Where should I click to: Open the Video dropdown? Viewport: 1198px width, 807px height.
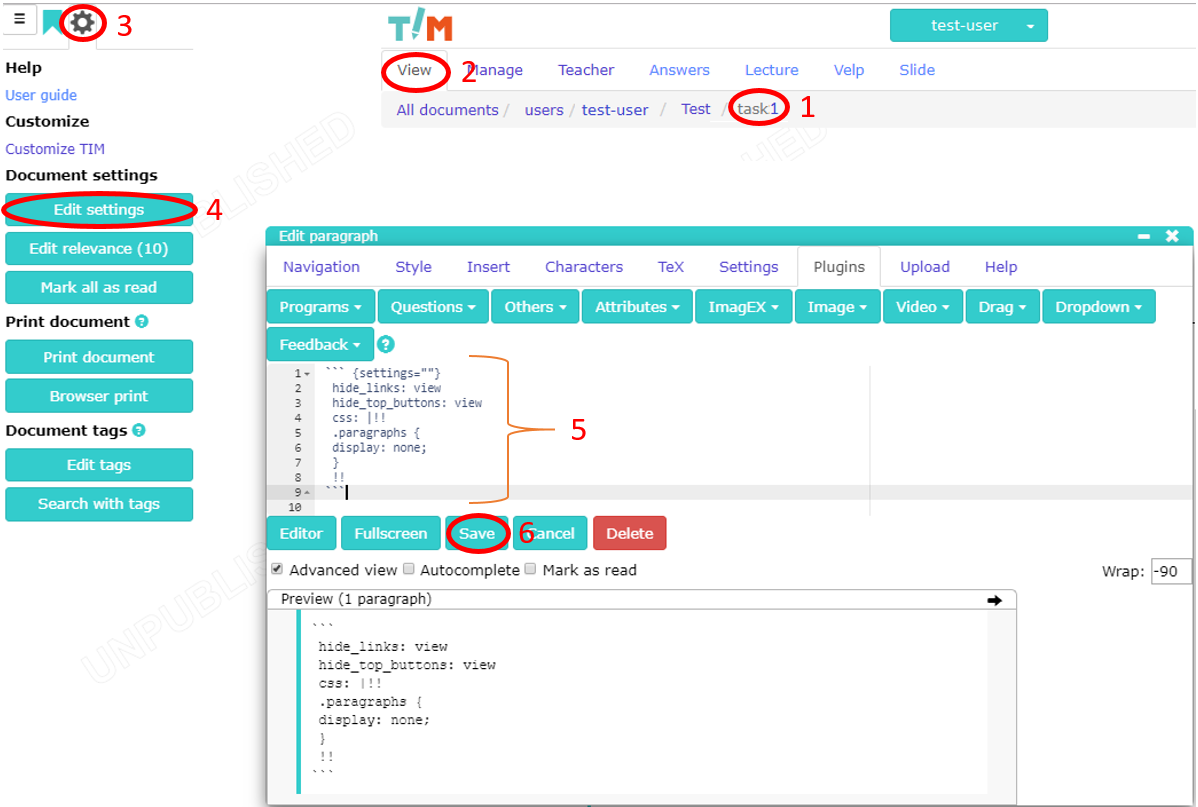(922, 306)
